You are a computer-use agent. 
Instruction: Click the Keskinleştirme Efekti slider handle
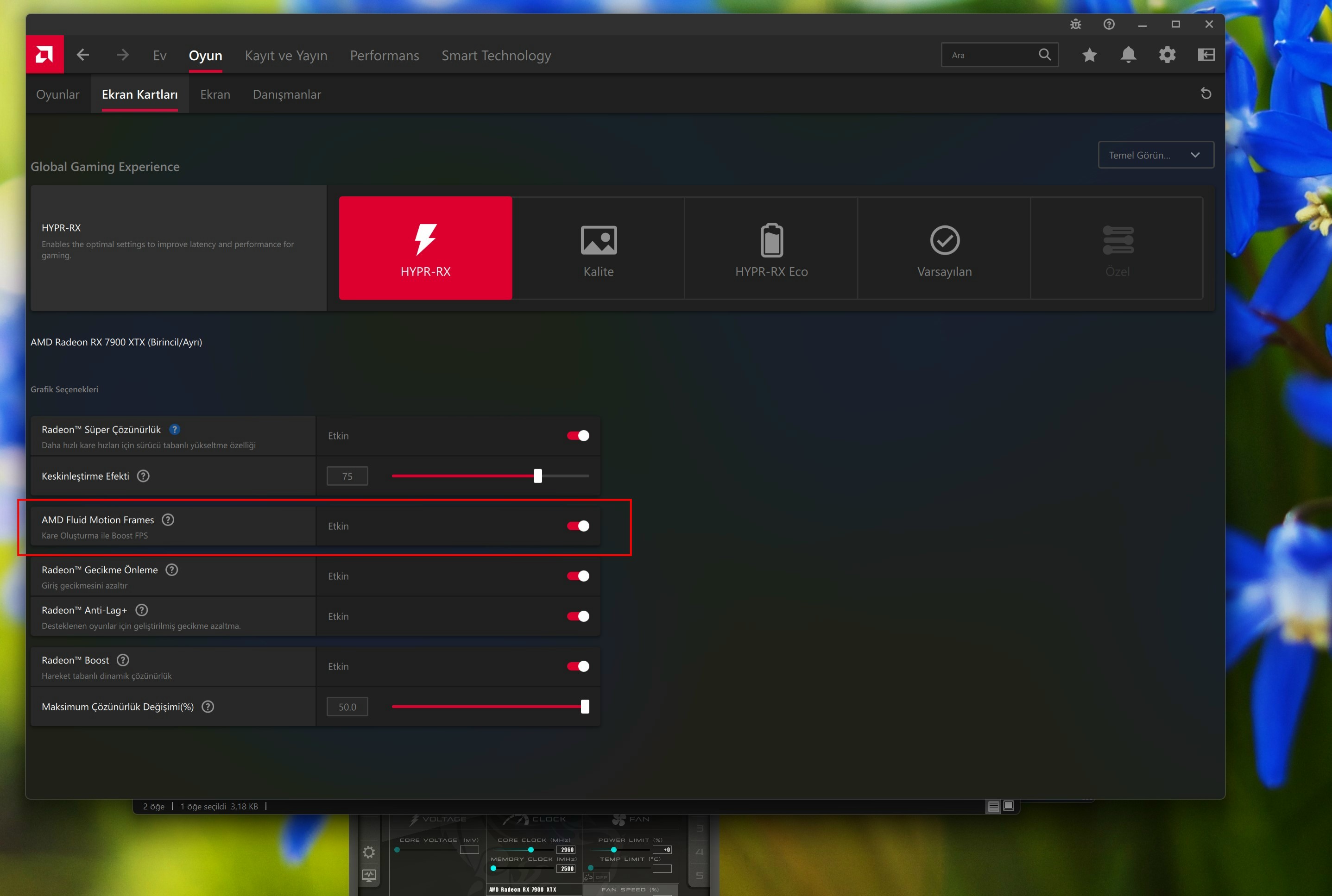[537, 476]
